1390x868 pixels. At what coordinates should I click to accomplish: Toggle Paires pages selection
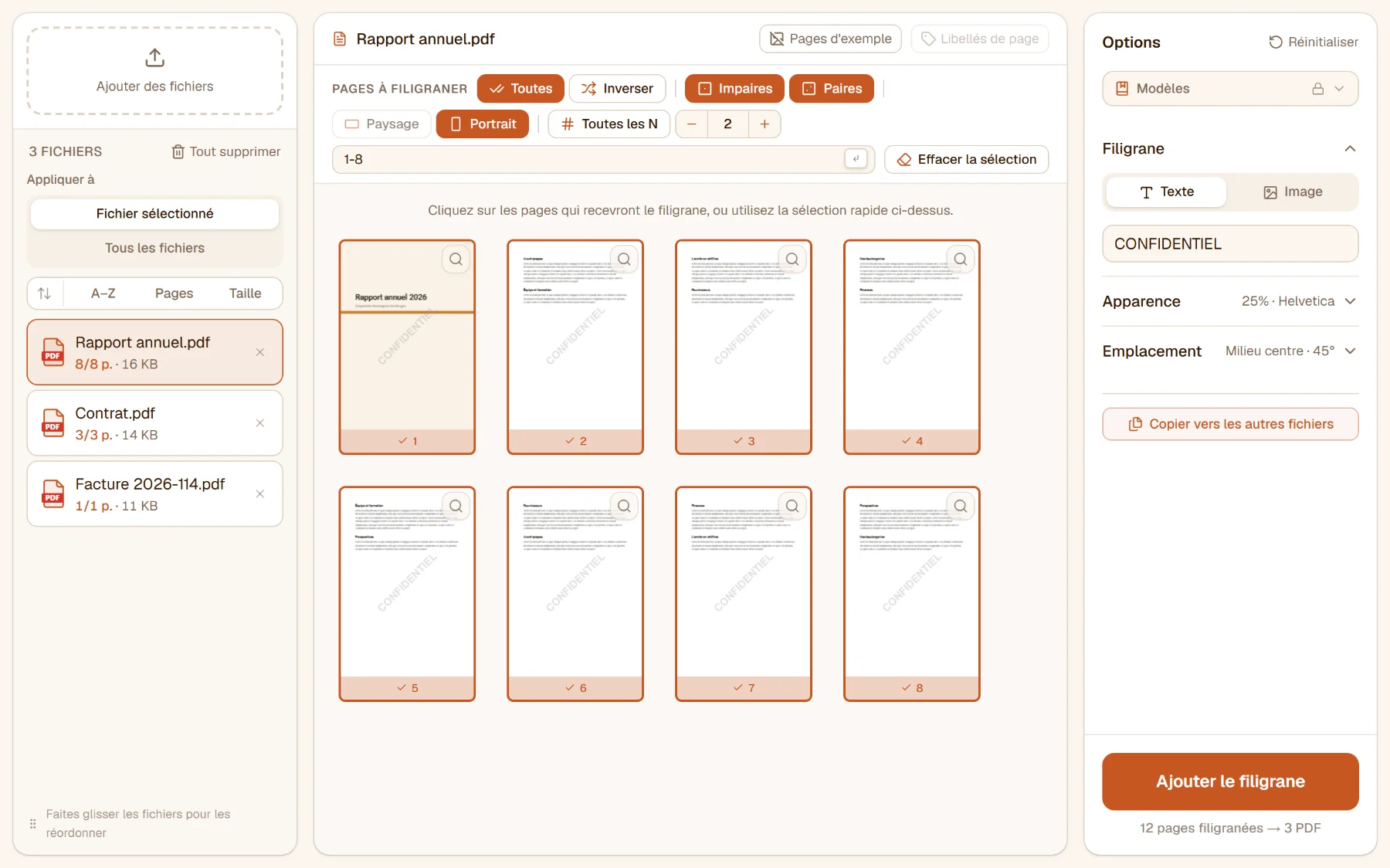832,89
